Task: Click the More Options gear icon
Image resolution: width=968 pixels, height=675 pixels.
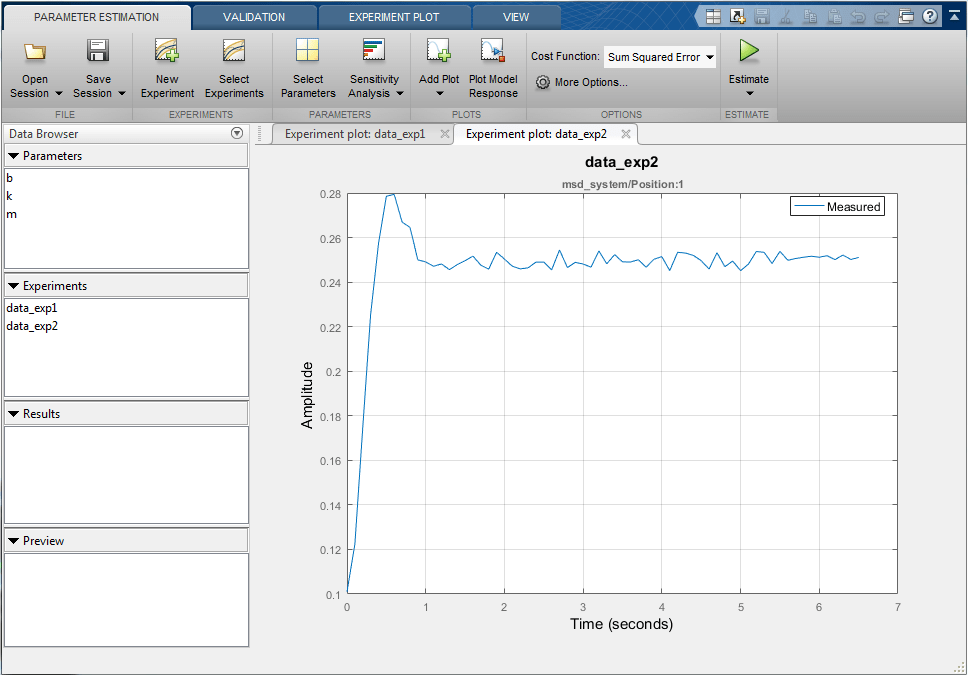Action: (543, 82)
